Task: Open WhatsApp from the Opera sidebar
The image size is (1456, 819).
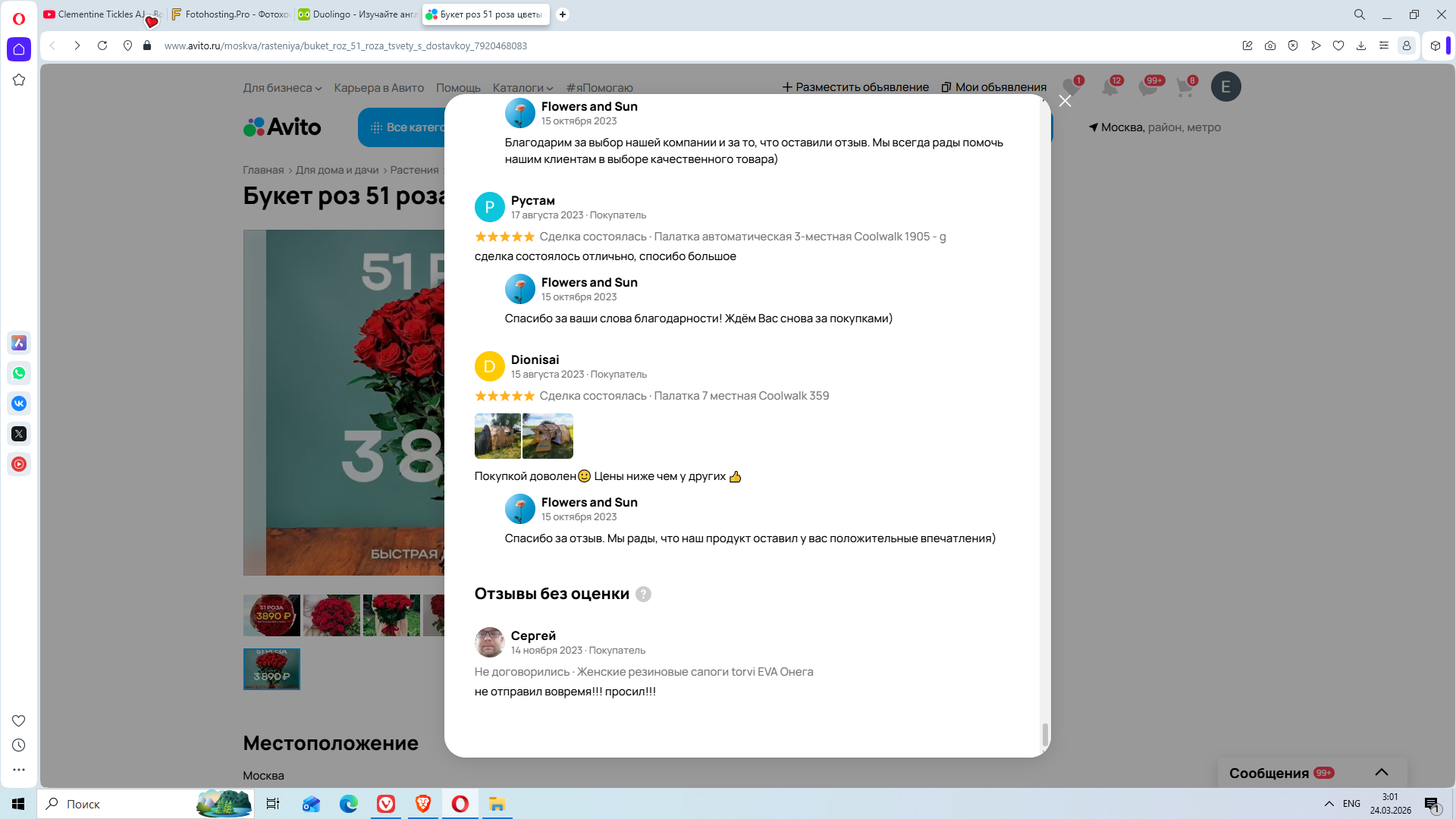Action: (19, 373)
